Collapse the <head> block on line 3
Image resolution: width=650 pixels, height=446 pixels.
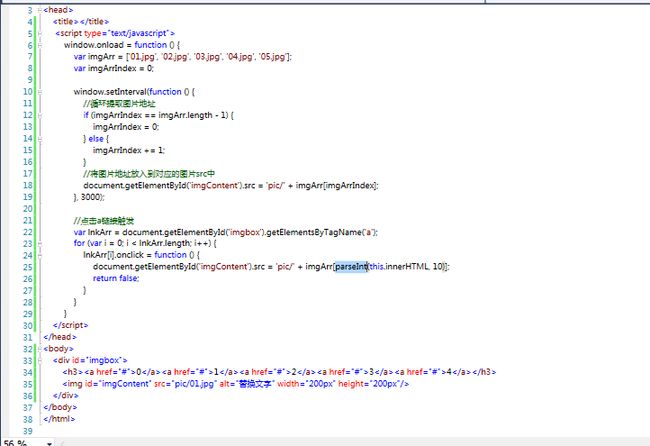(40, 10)
